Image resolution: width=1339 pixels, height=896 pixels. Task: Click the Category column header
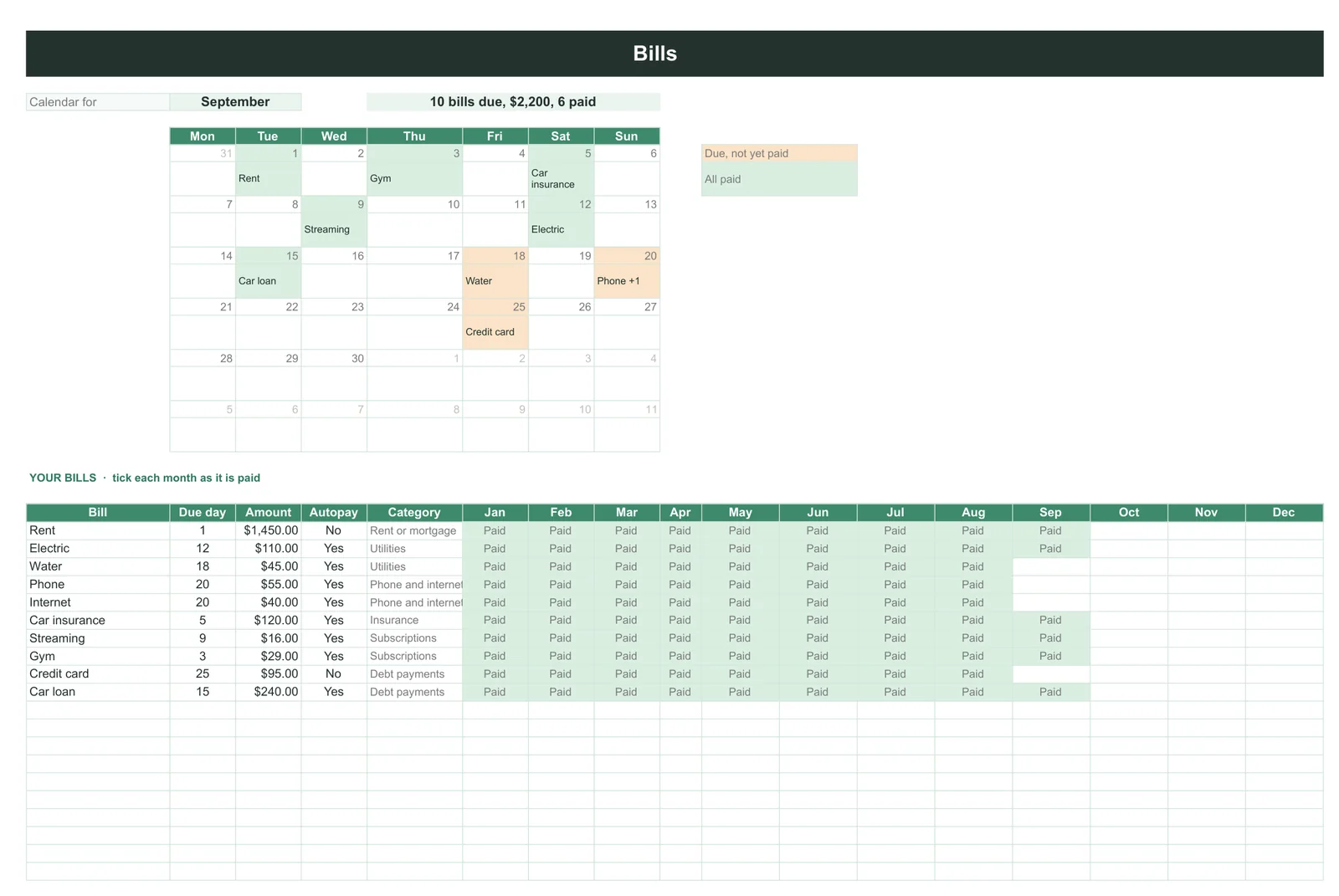pos(414,512)
